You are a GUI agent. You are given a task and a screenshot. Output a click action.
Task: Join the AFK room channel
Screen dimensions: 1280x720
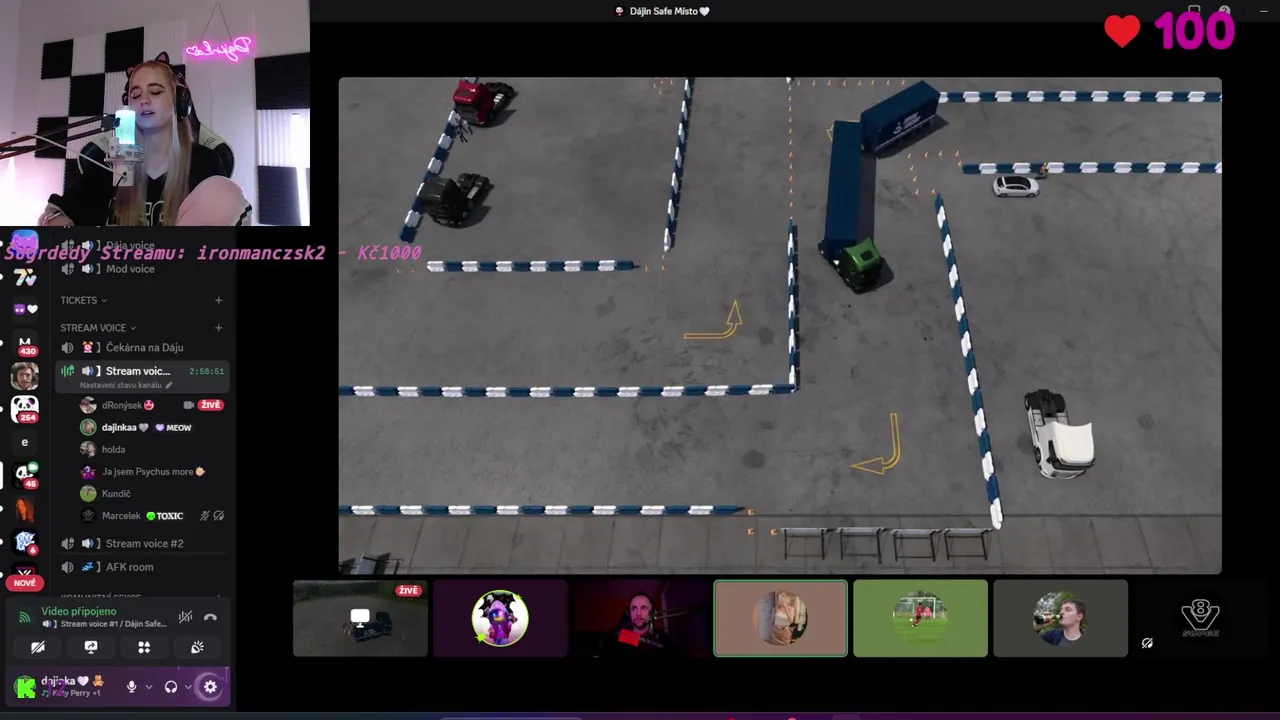click(143, 567)
